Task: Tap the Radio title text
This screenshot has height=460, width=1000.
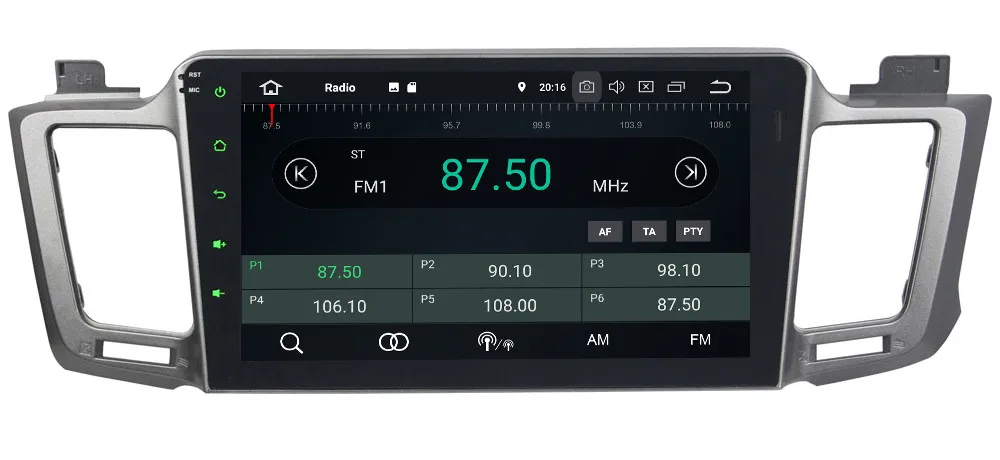Action: (x=340, y=87)
